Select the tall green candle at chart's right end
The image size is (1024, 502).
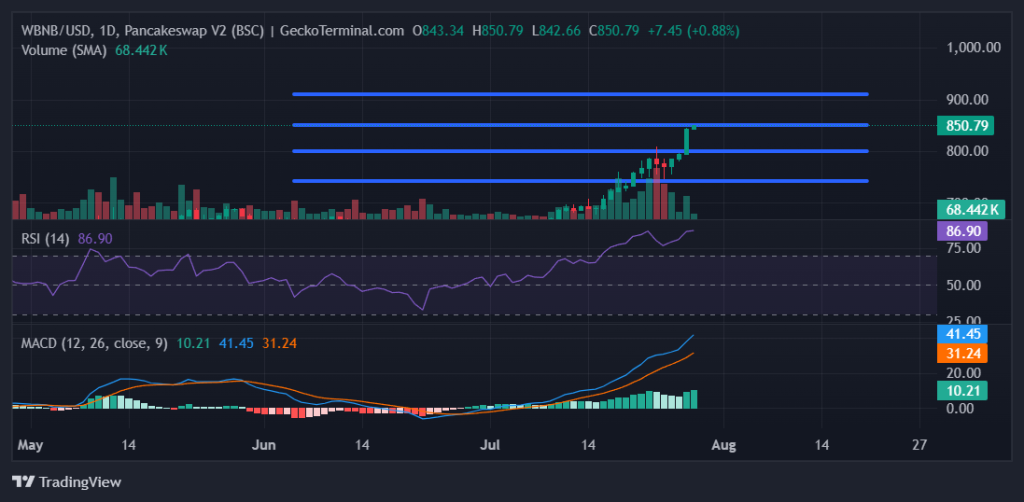[x=687, y=141]
